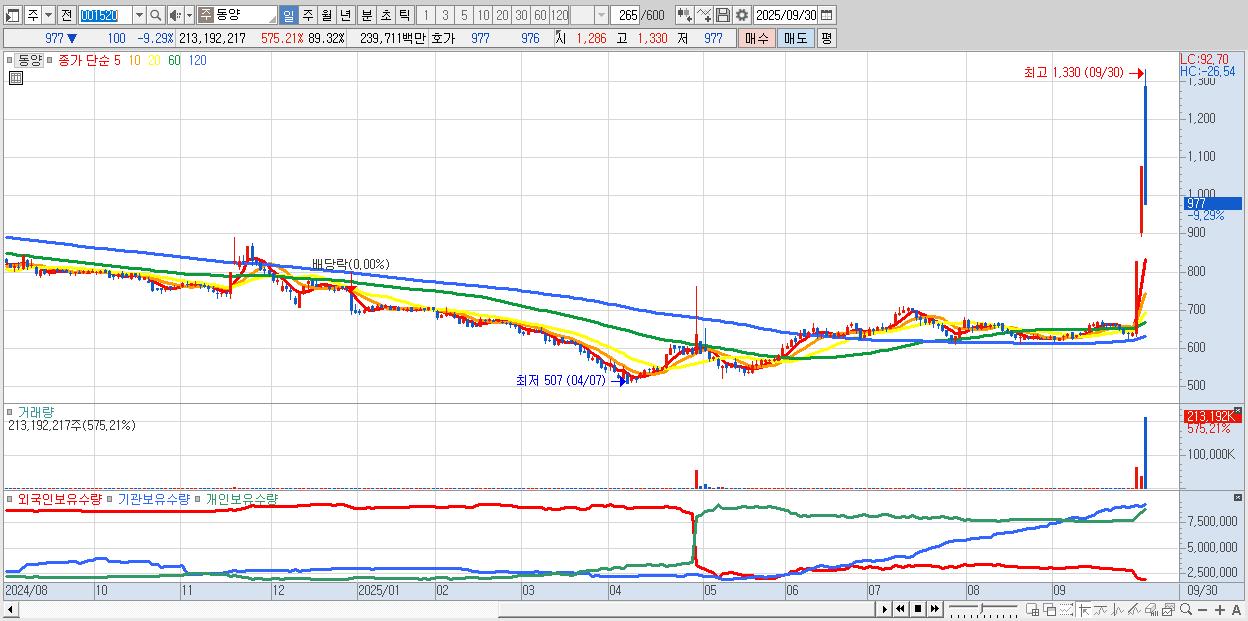
Task: Expand the stock code 001520 dropdown arrow
Action: point(140,15)
